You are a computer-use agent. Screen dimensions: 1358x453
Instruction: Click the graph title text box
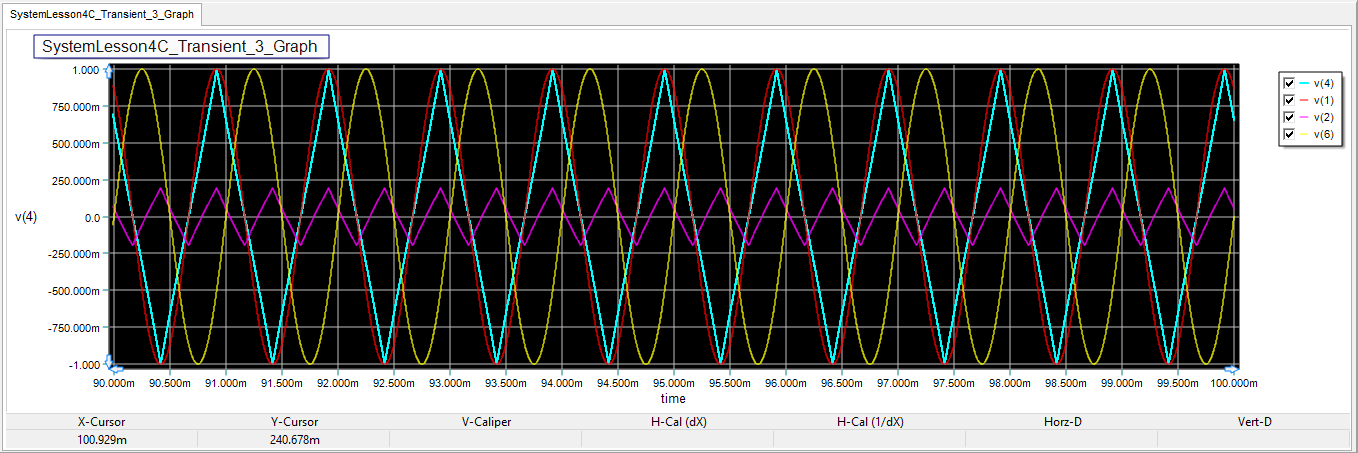180,47
